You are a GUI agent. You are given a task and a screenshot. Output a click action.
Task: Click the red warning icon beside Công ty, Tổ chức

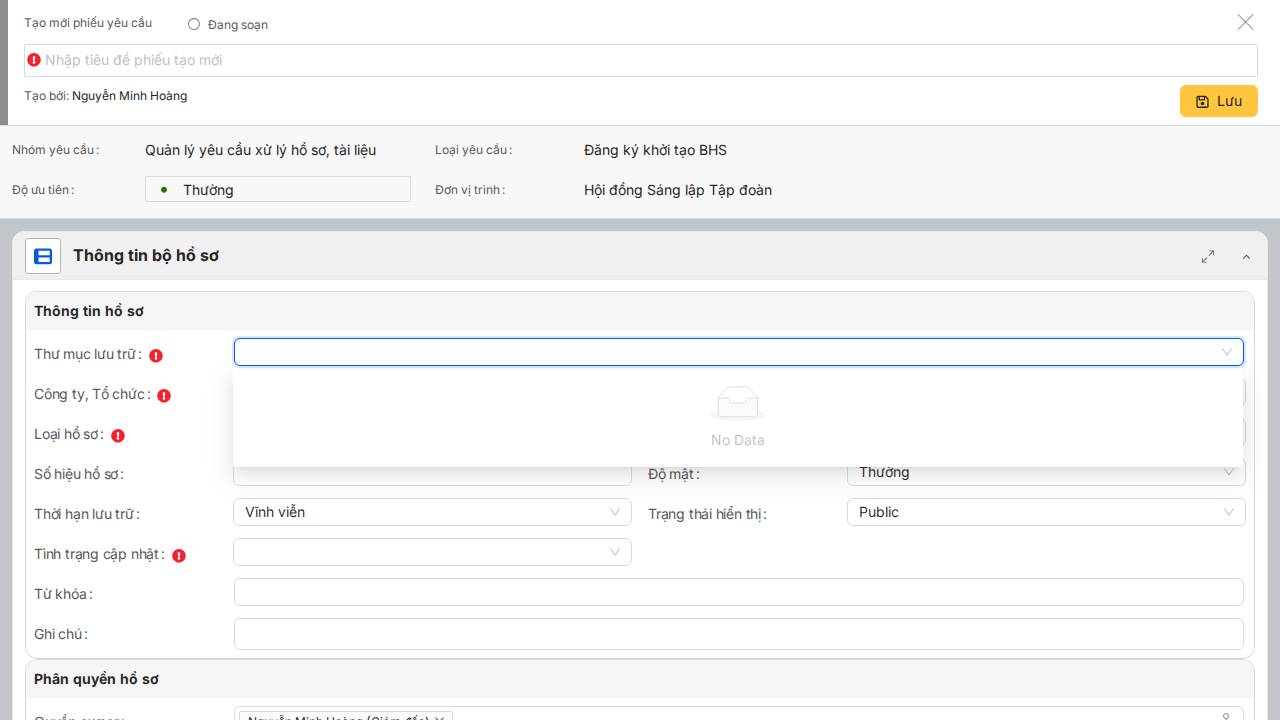click(x=164, y=395)
